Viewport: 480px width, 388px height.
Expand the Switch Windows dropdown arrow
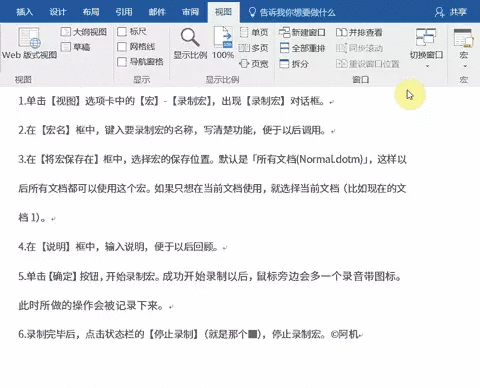click(x=427, y=66)
